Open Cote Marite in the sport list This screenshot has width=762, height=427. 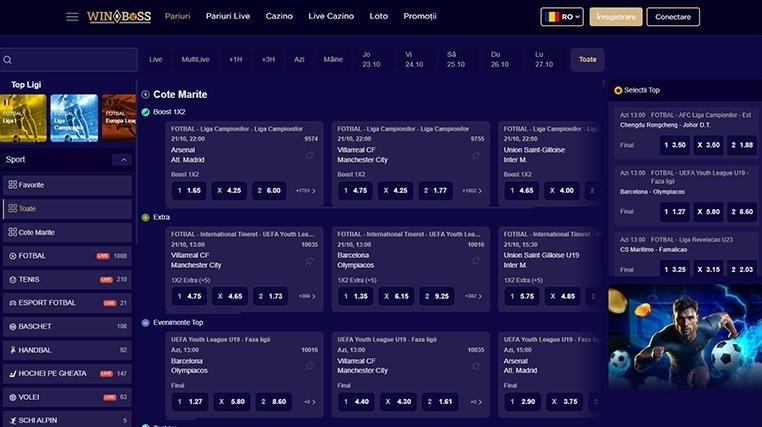pyautogui.click(x=67, y=232)
